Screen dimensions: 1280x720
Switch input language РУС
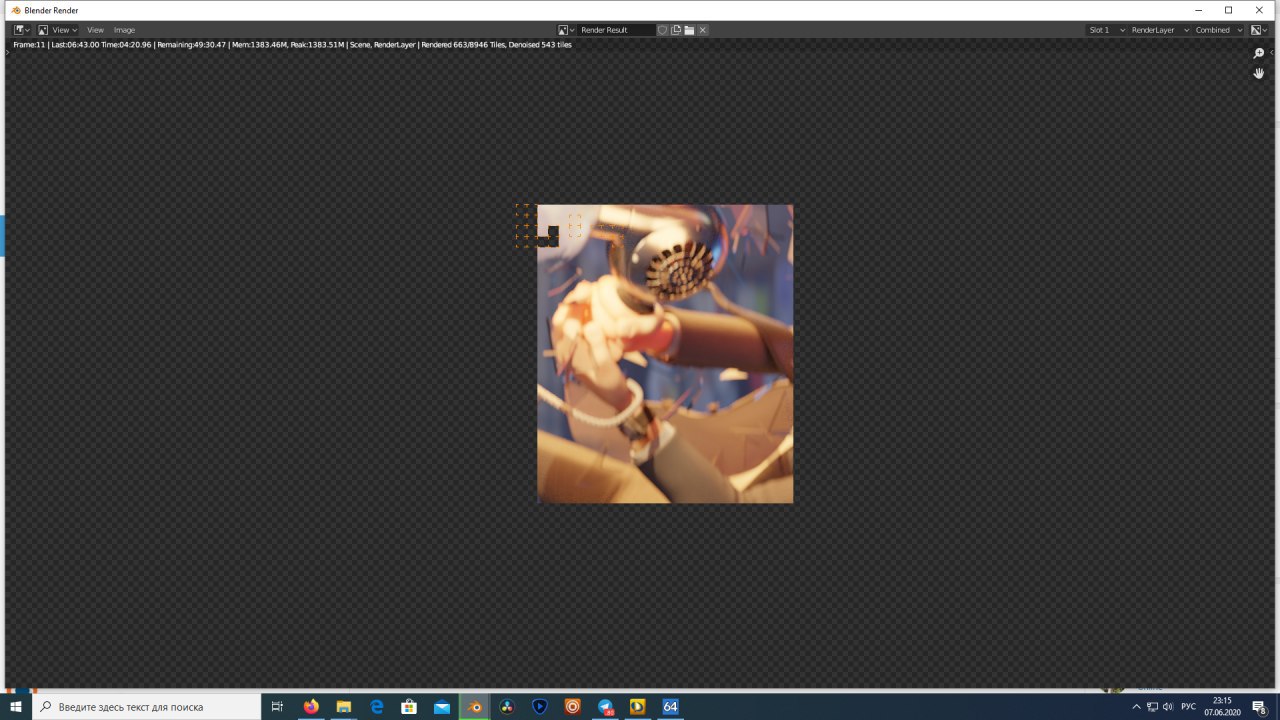pos(1188,706)
